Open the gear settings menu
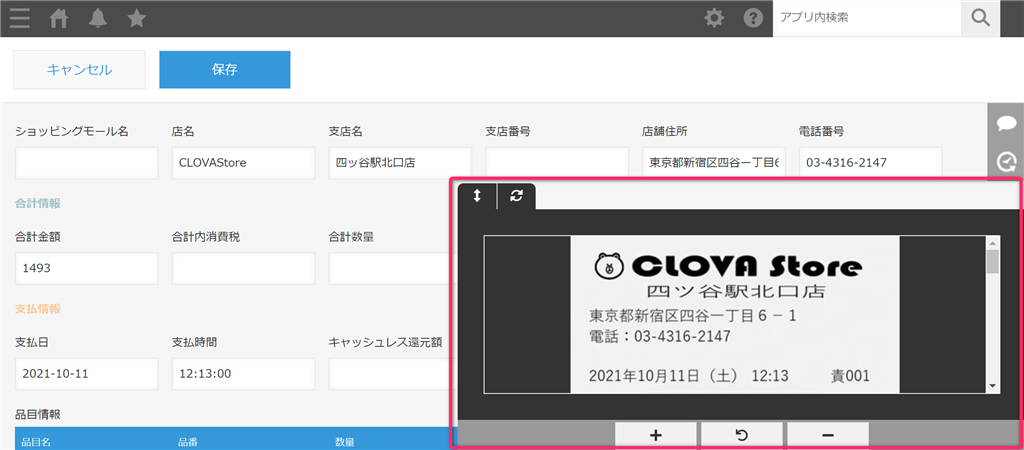 pos(714,18)
